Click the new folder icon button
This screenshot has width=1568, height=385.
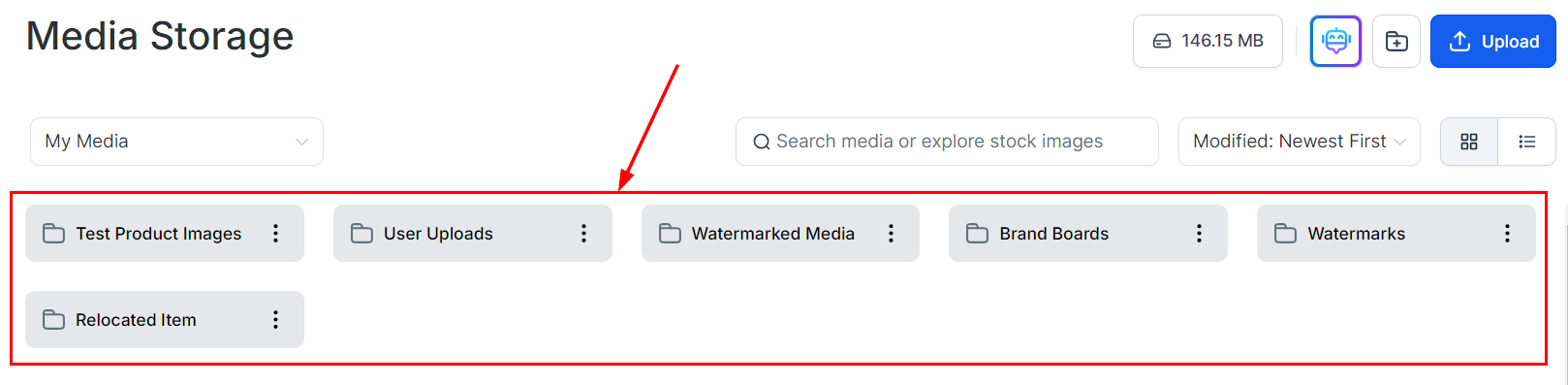[1396, 41]
